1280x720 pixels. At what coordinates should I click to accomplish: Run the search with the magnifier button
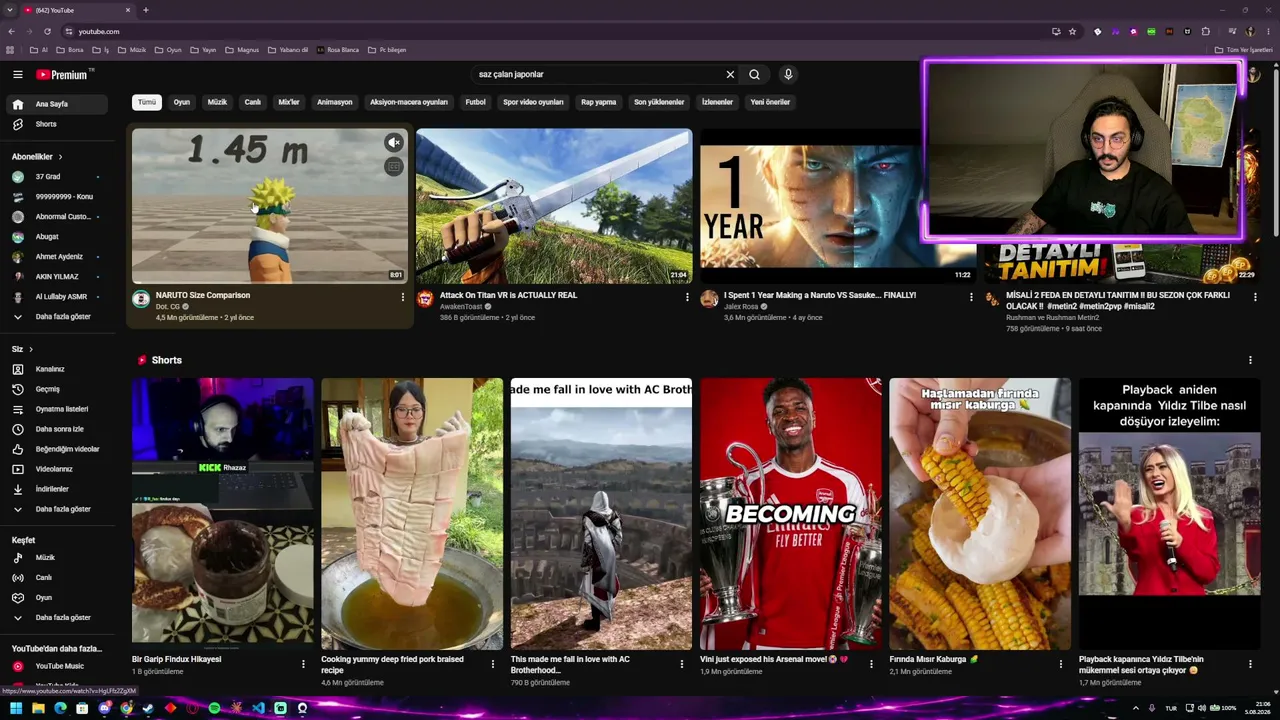[x=754, y=74]
